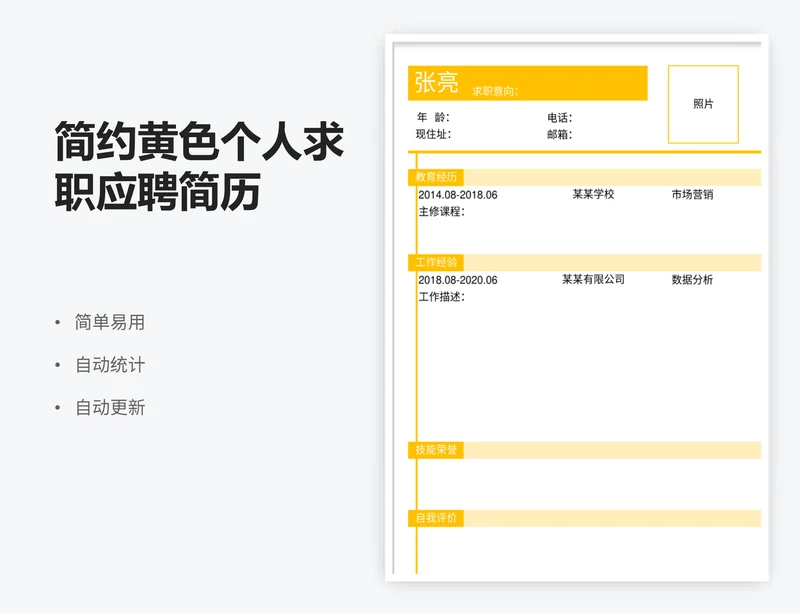This screenshot has width=800, height=613.
Task: Select the 简单易用 bullet text
Action: 110,323
